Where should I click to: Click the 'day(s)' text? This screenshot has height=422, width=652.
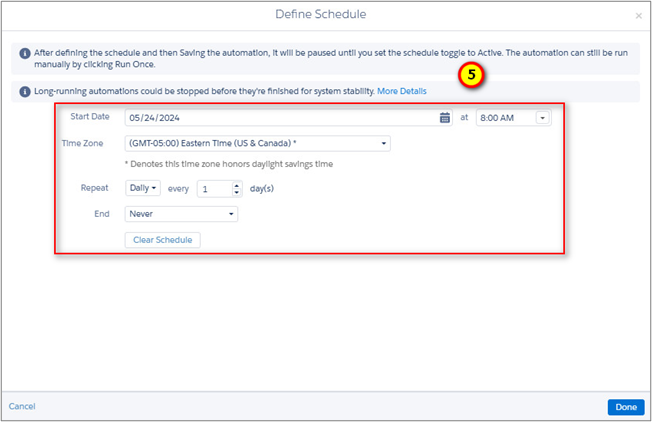[x=262, y=189]
